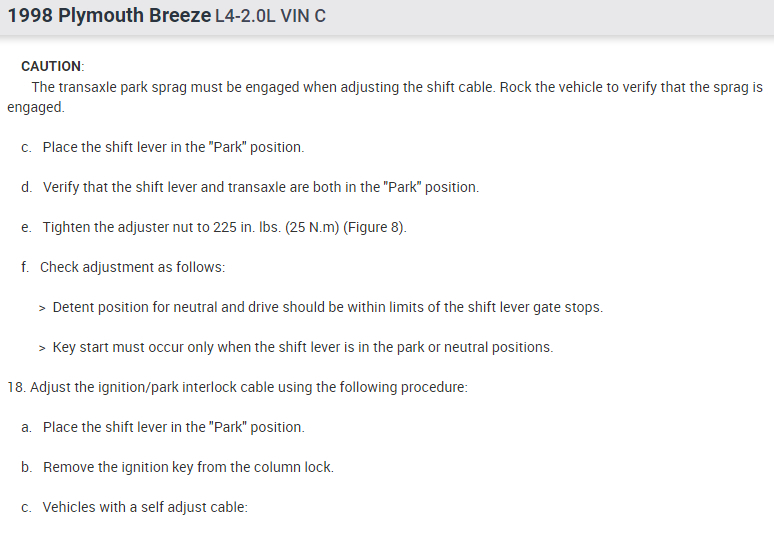Click the 'Vehicles with a self adjust cable' step

[145, 507]
